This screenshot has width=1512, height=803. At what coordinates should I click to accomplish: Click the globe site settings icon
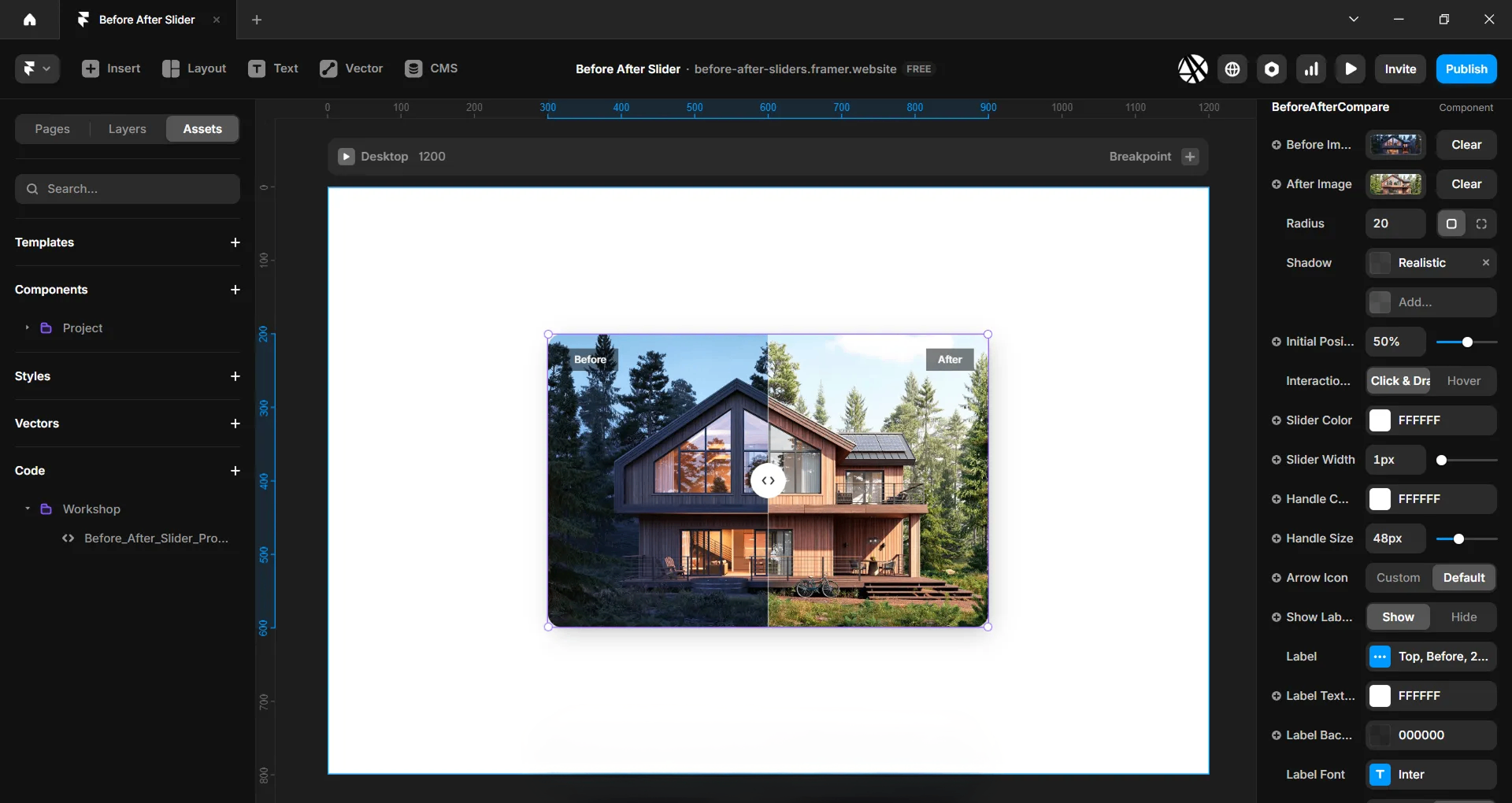tap(1232, 69)
